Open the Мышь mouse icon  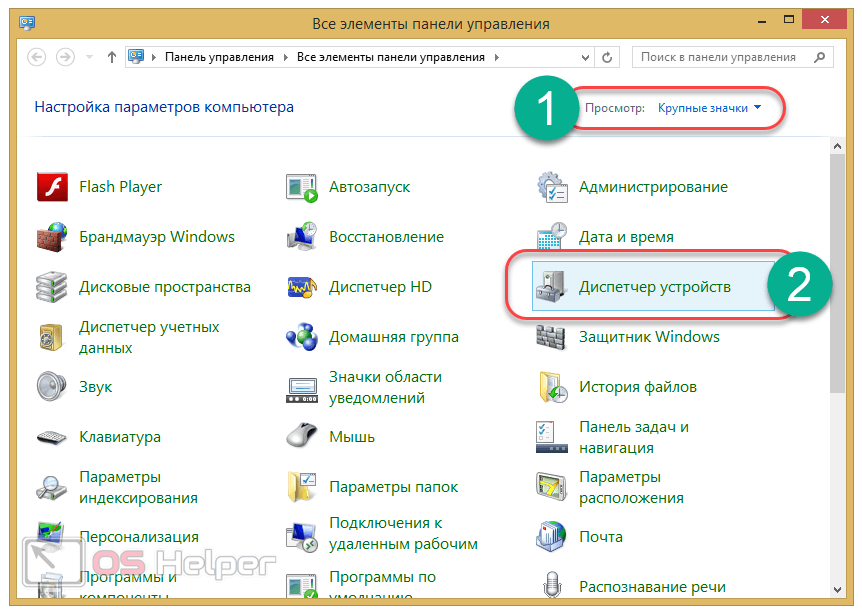click(x=302, y=437)
